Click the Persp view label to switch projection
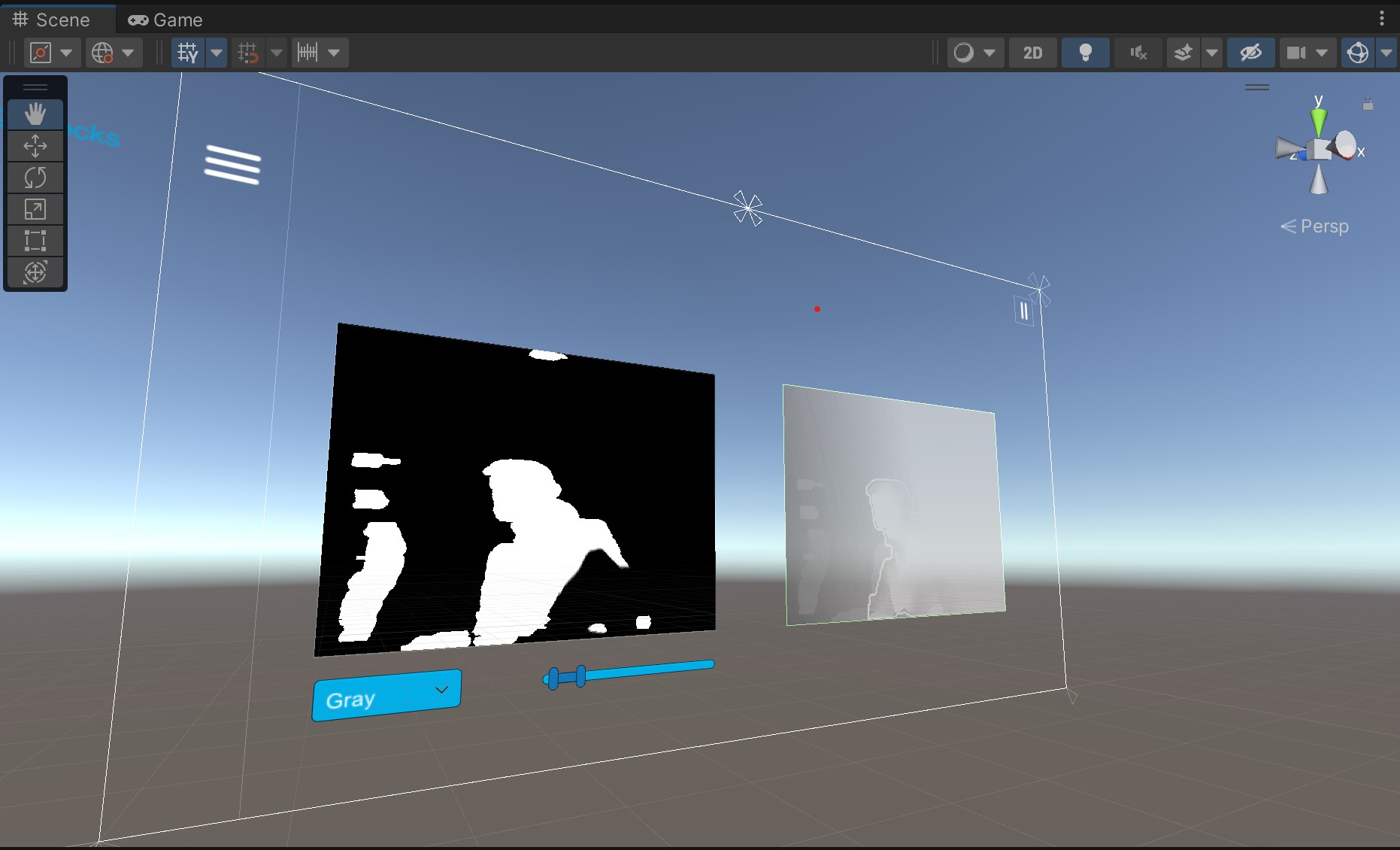 coord(1323,226)
